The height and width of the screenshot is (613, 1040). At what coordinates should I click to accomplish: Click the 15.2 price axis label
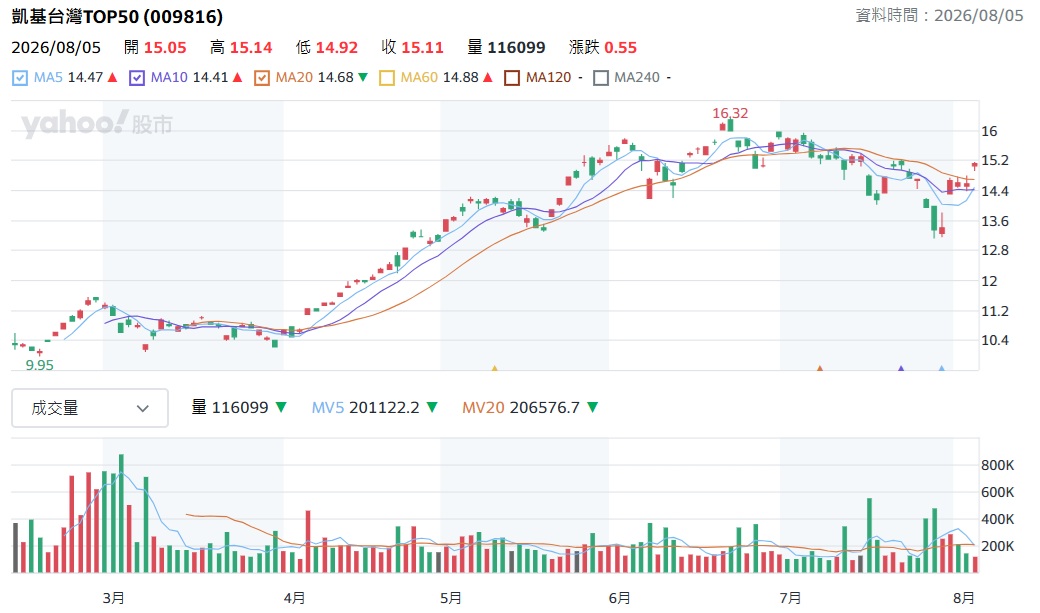pos(995,161)
